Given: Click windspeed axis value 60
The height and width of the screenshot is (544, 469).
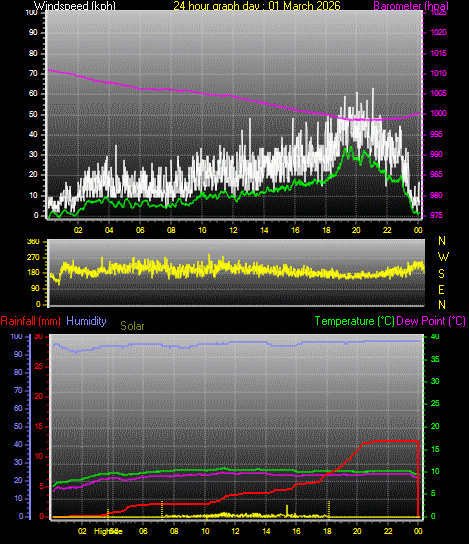Looking at the screenshot, I should tap(33, 93).
